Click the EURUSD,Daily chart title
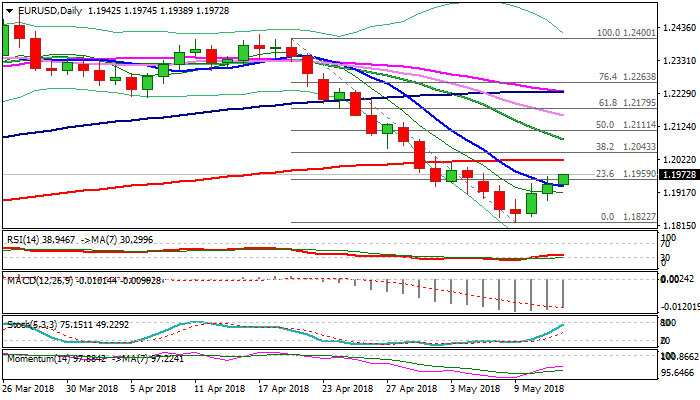 [x=47, y=9]
